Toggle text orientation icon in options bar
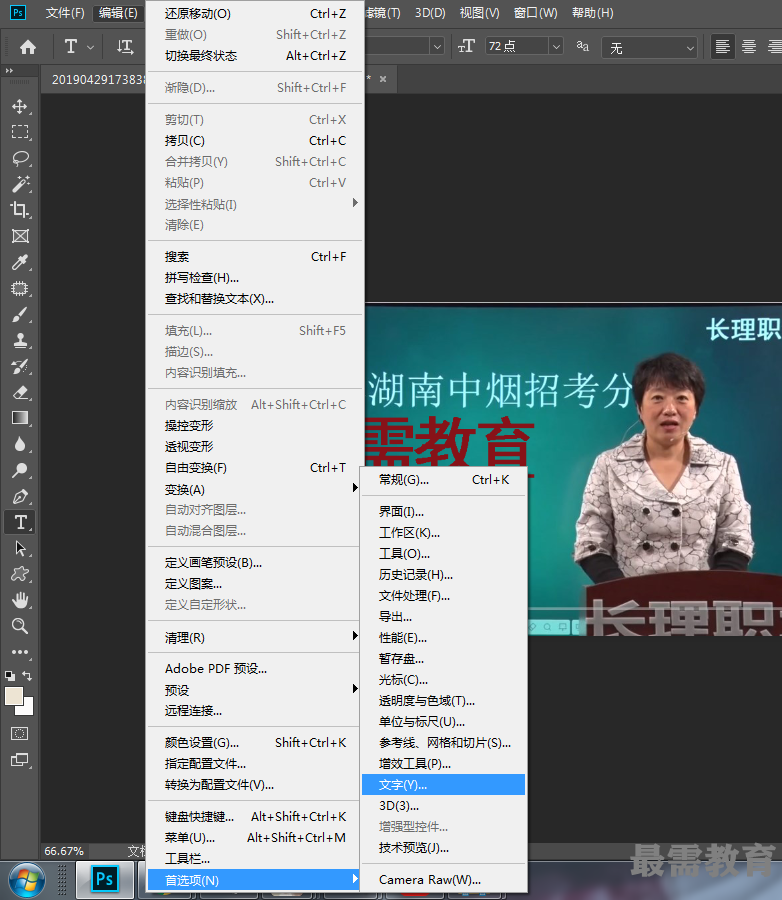This screenshot has width=782, height=900. point(125,47)
